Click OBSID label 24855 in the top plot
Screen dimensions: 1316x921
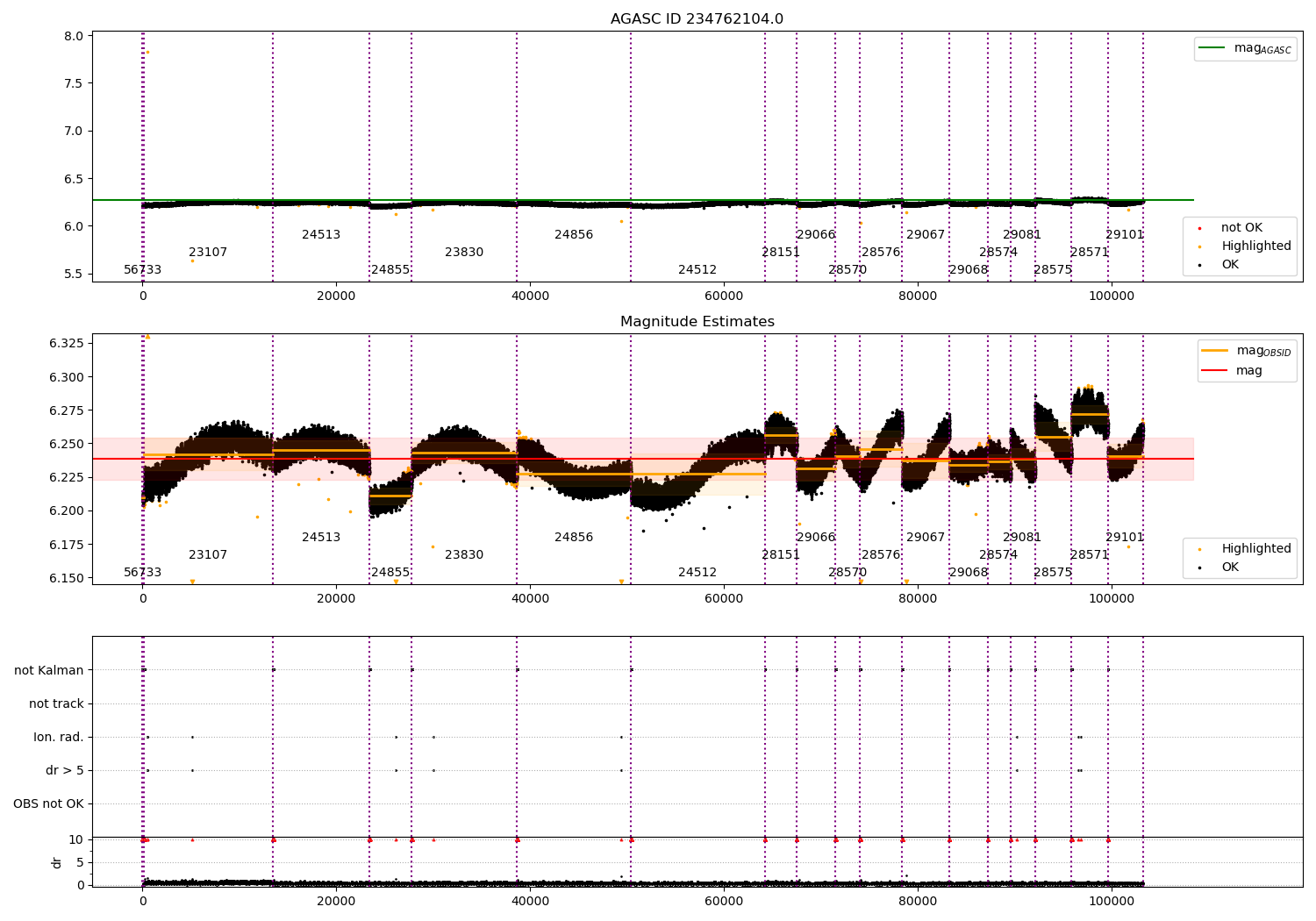pos(390,270)
